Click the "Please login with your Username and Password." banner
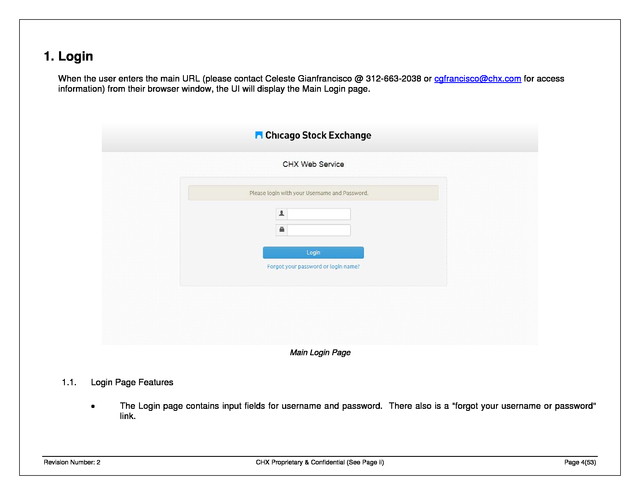This screenshot has height=495, width=640. coord(313,193)
